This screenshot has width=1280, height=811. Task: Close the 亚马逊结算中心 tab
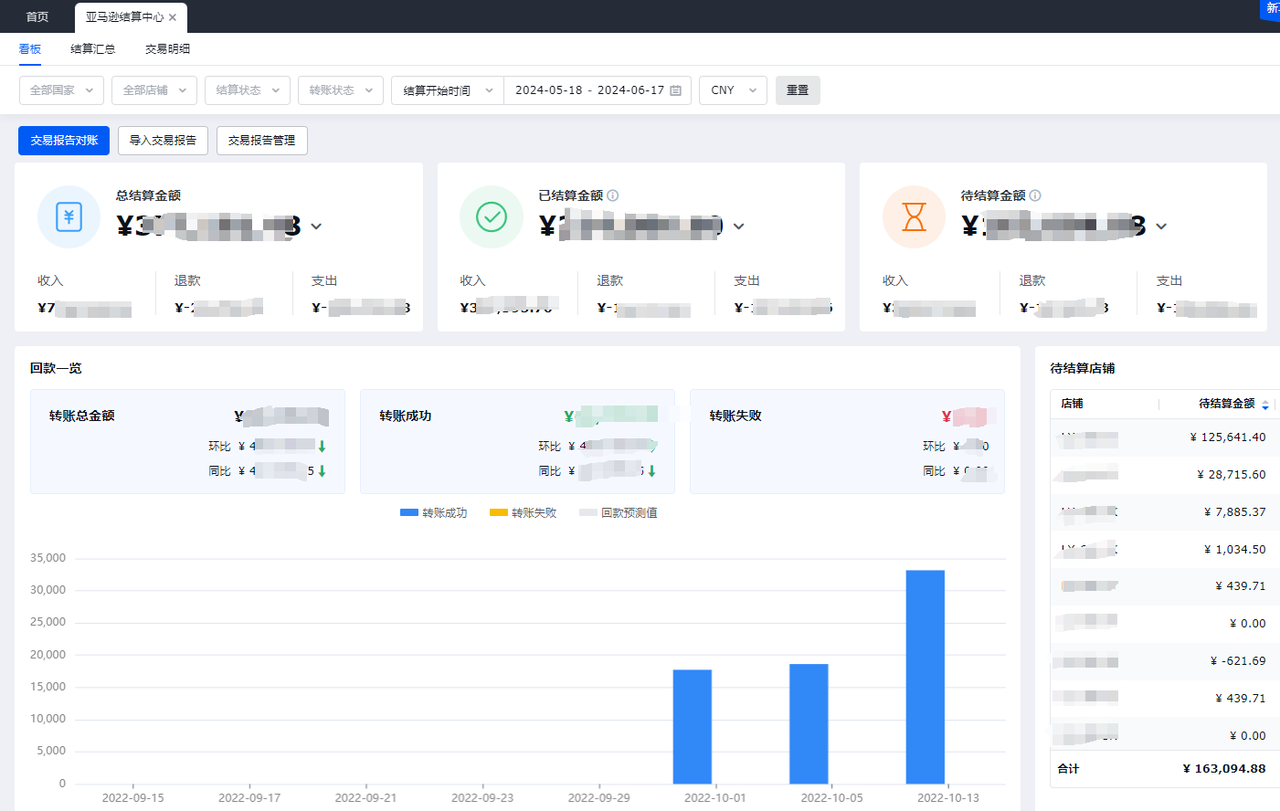[173, 17]
